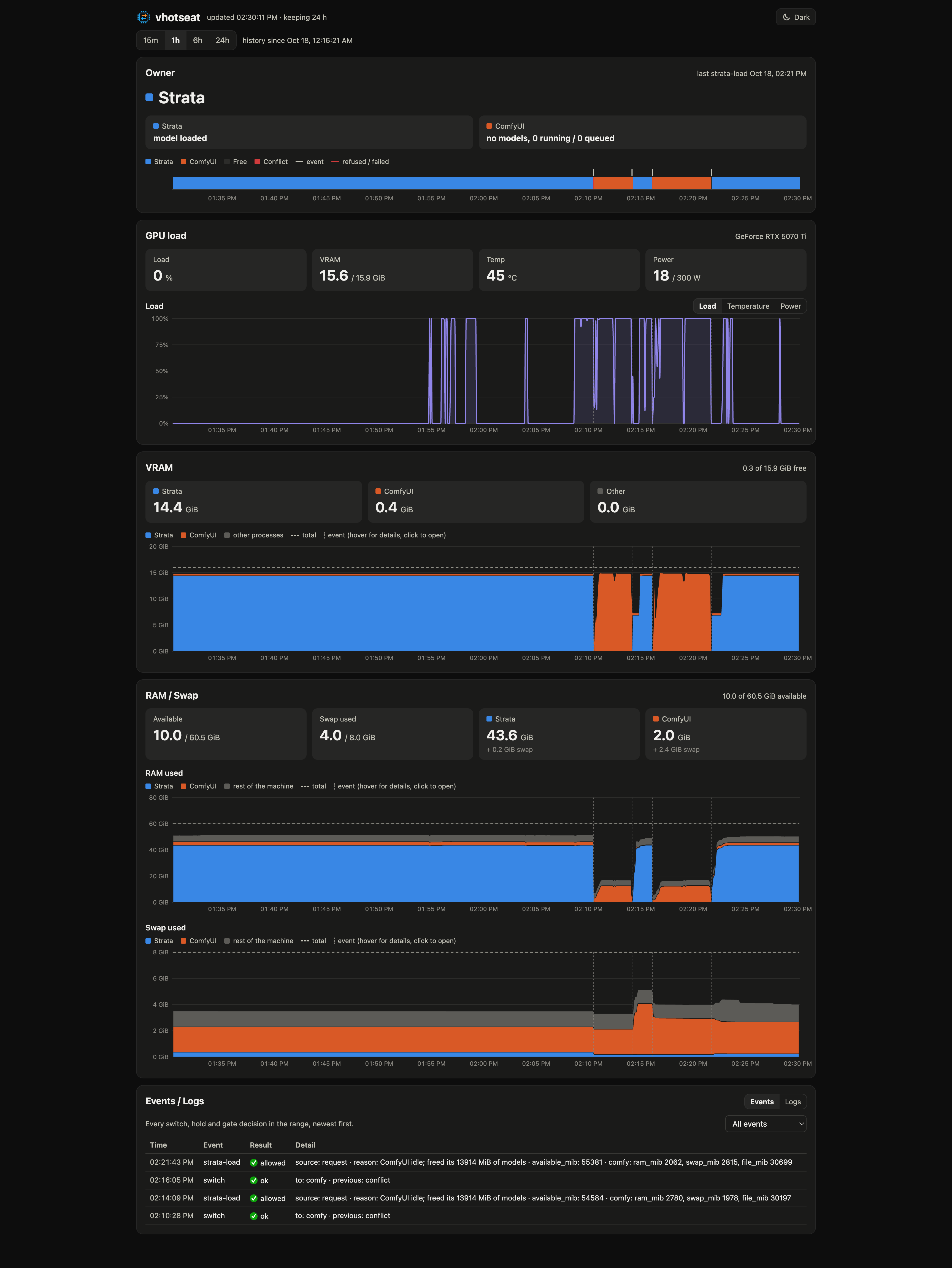Click the Free legend swatch in Owner section
The height and width of the screenshot is (1268, 952).
pos(227,162)
